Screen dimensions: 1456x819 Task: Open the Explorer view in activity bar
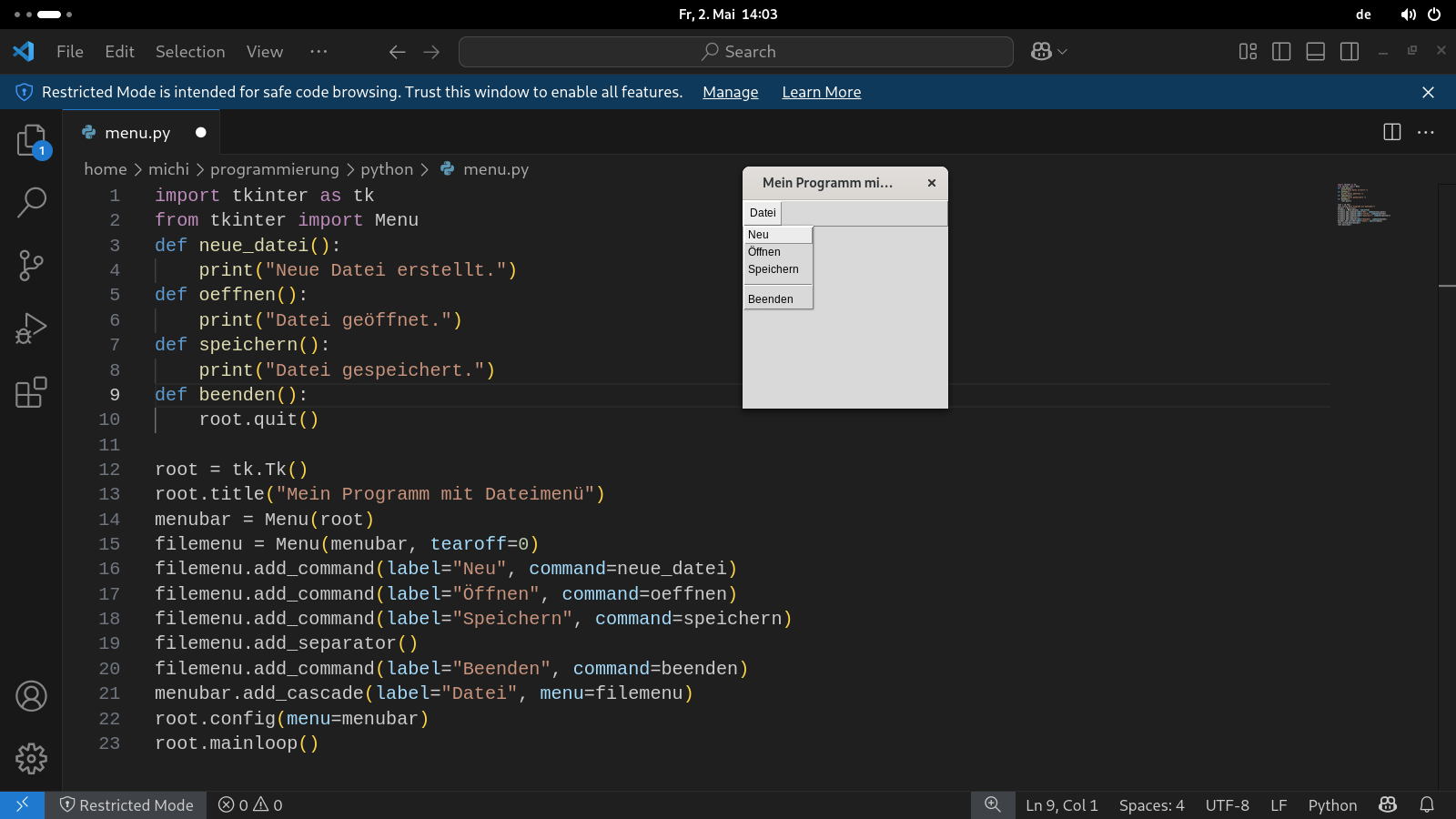coord(31,140)
